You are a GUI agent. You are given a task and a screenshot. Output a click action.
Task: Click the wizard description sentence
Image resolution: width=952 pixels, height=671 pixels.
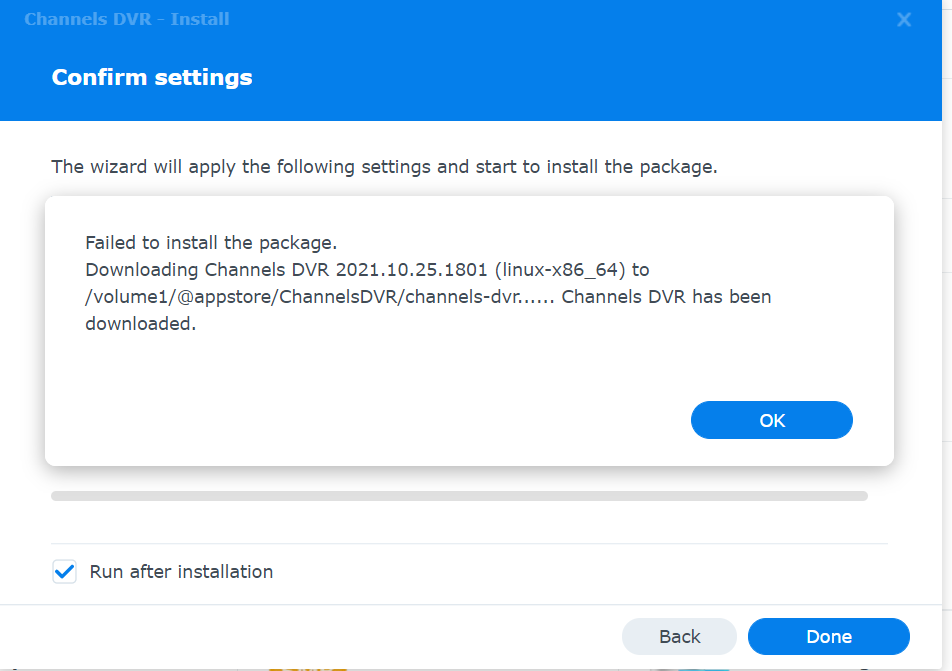click(x=384, y=167)
